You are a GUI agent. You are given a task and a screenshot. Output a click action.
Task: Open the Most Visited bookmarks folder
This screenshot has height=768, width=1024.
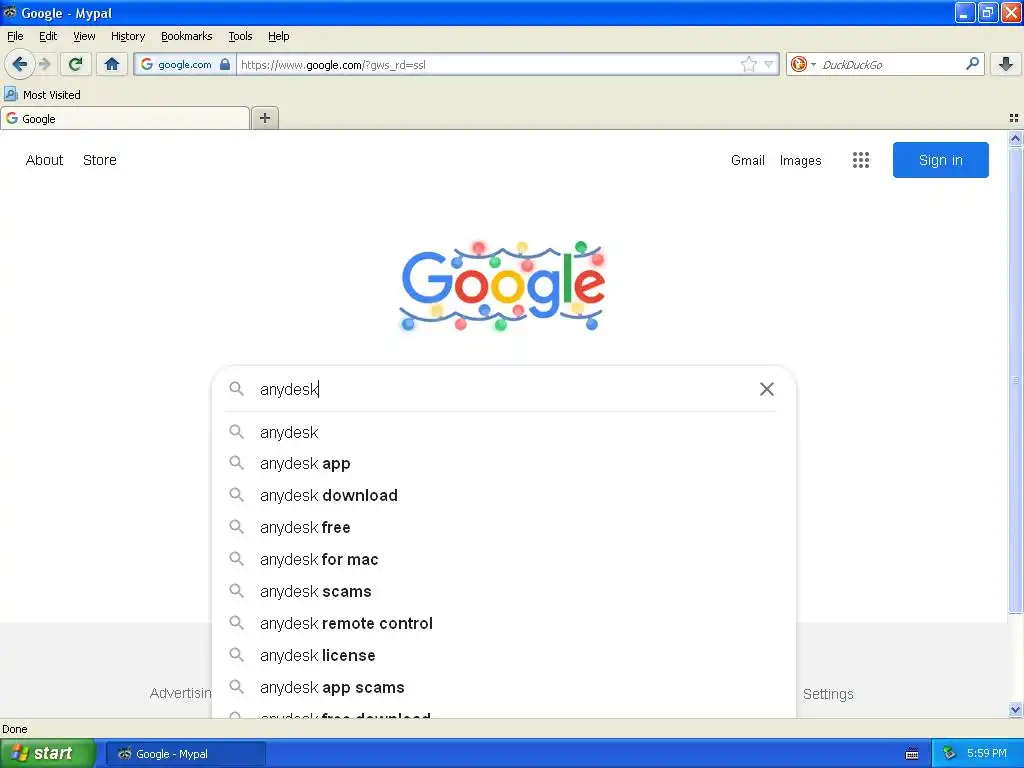pos(42,95)
